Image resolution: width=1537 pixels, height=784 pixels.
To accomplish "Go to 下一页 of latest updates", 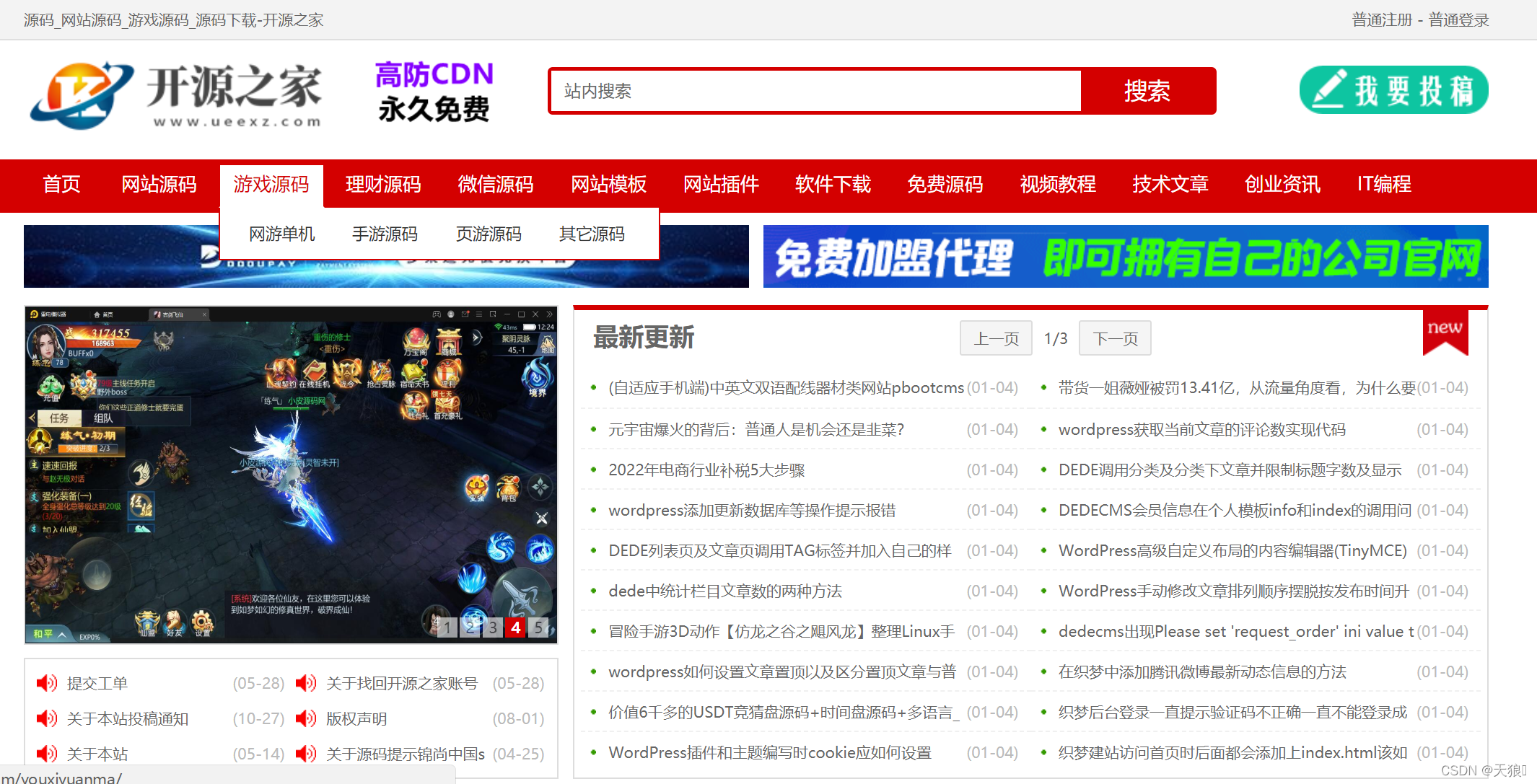I will coord(1114,338).
